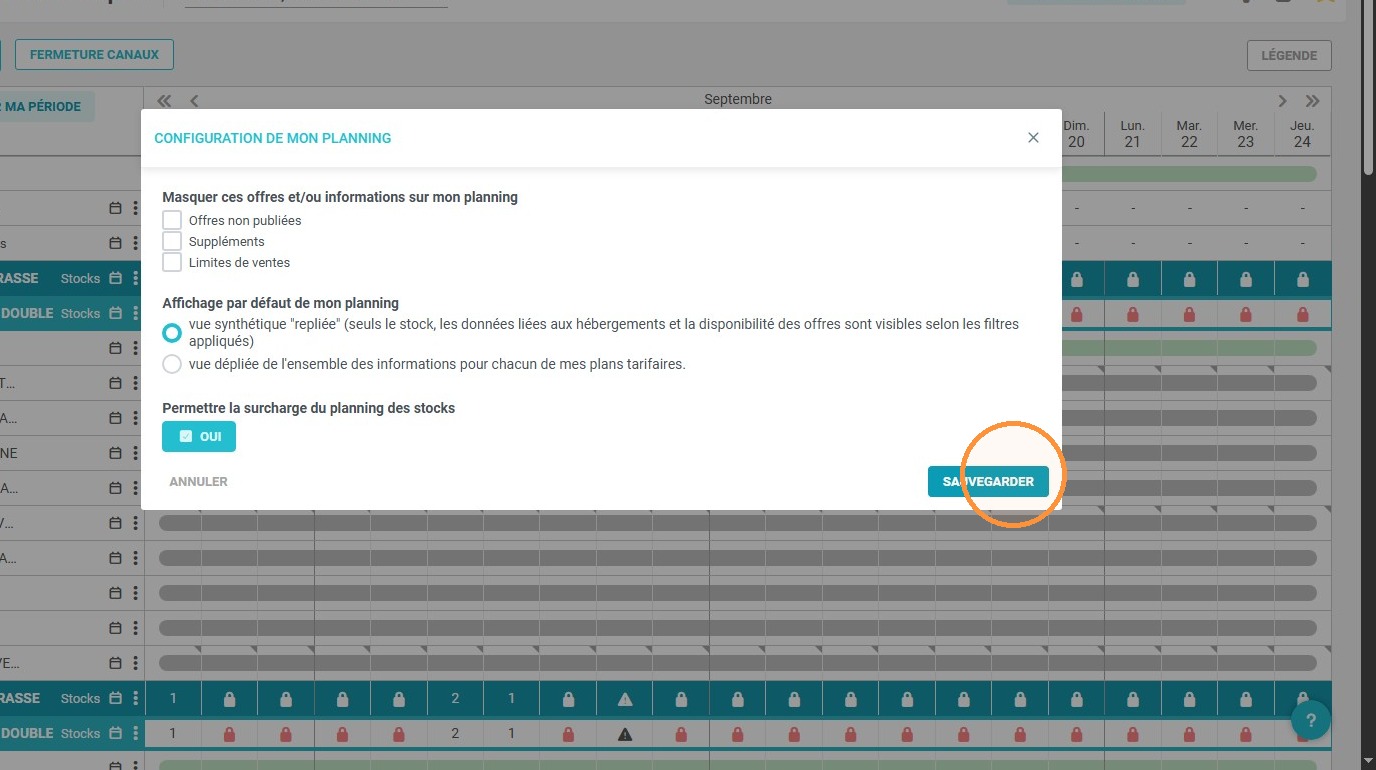The image size is (1376, 770).
Task: Click the "Septembre" month label
Action: [x=738, y=100]
